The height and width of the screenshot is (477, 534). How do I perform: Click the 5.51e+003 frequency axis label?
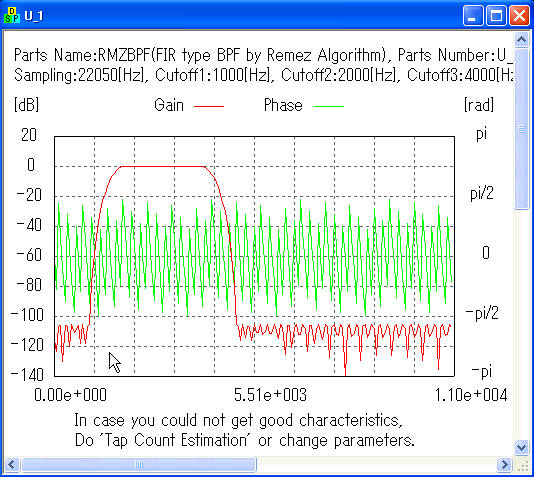click(x=270, y=395)
